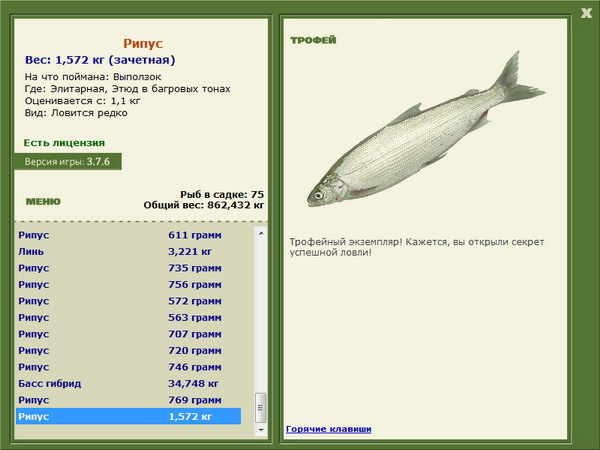
Task: Click the Трофейный экземпляр description text
Action: (x=417, y=247)
